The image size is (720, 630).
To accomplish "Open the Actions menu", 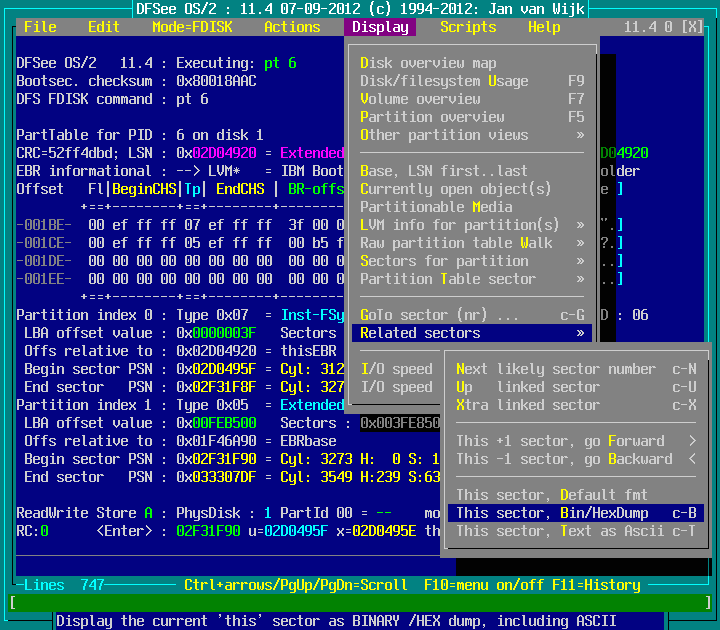I will [x=292, y=27].
